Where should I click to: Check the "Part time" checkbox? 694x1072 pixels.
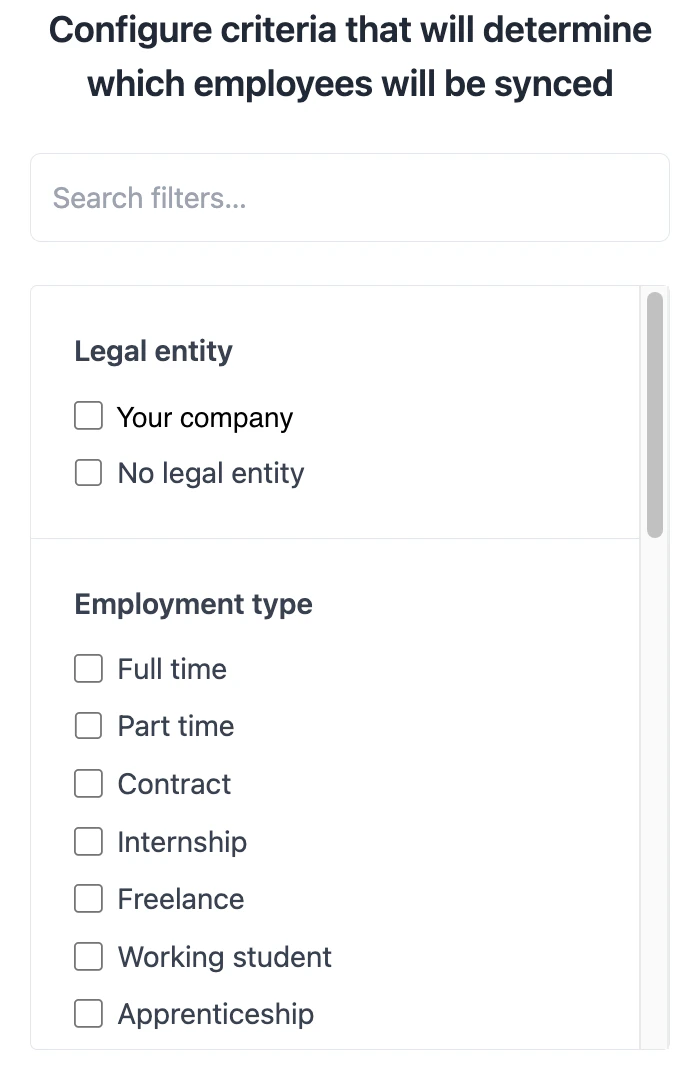tap(88, 726)
